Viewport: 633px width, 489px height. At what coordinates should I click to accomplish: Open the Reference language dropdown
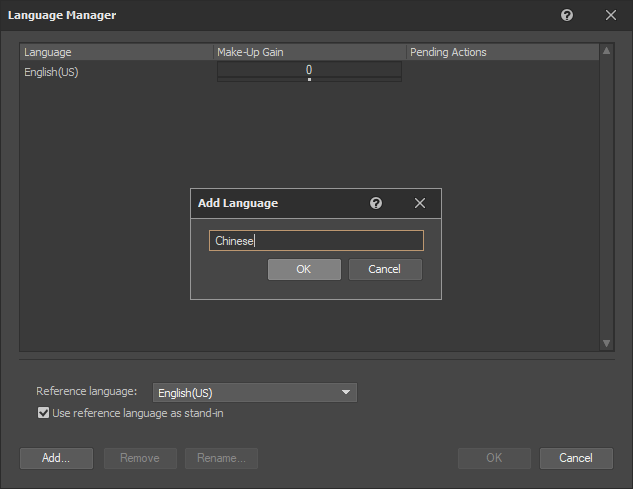point(255,392)
